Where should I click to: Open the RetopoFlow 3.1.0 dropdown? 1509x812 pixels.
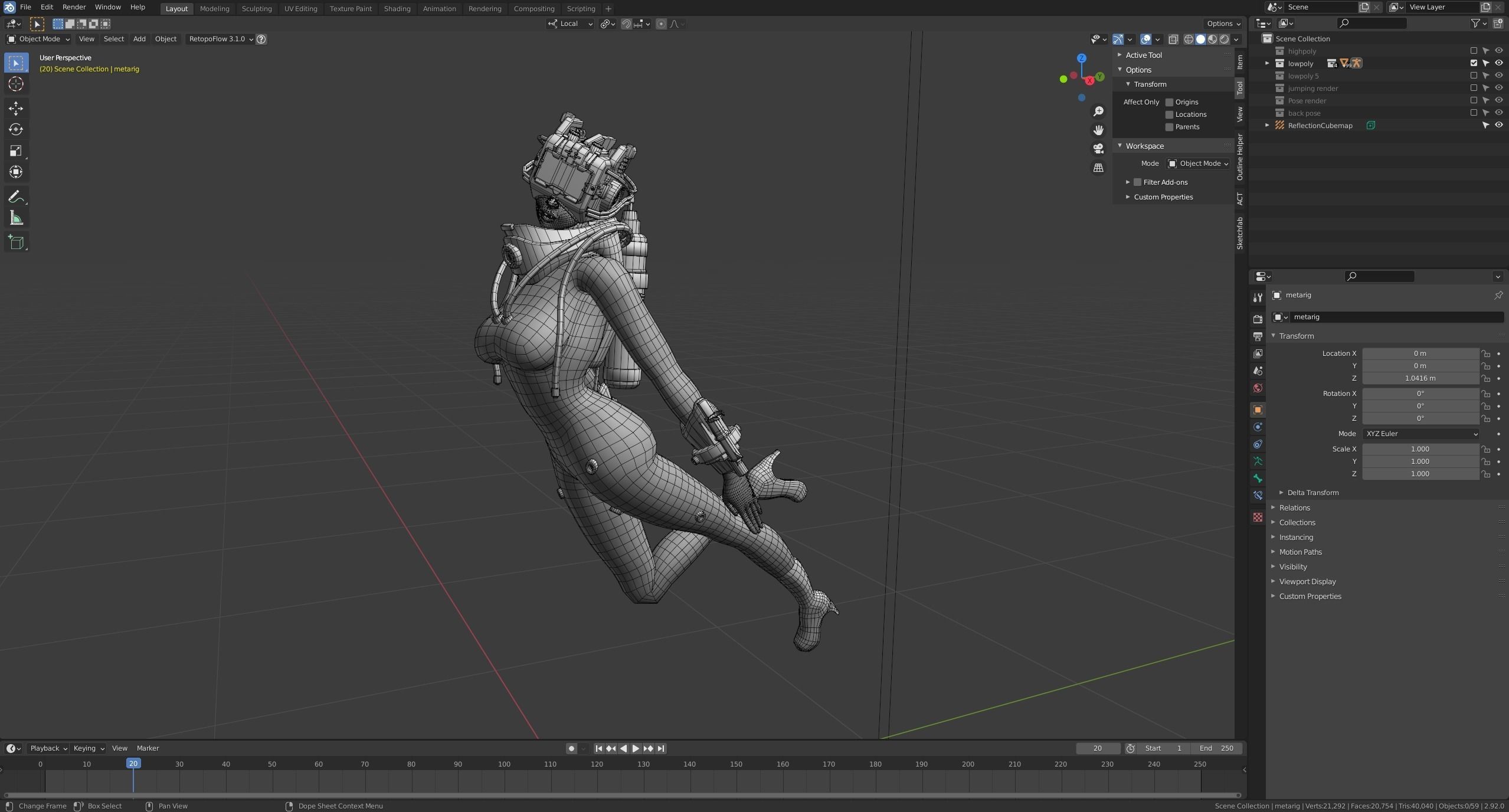pos(221,39)
